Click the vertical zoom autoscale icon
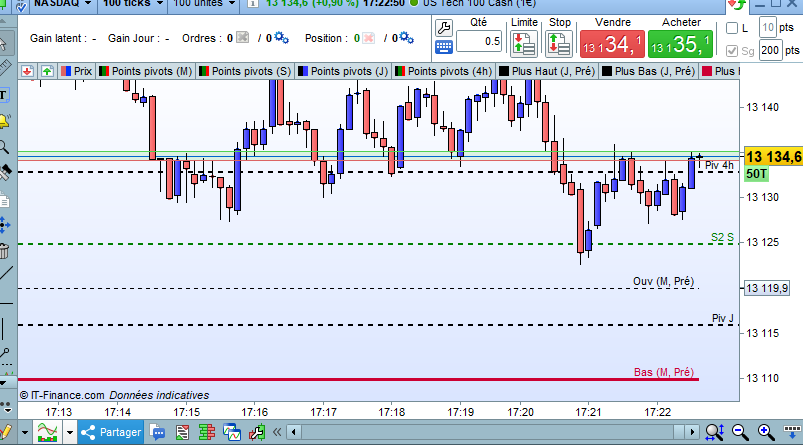 click(714, 433)
